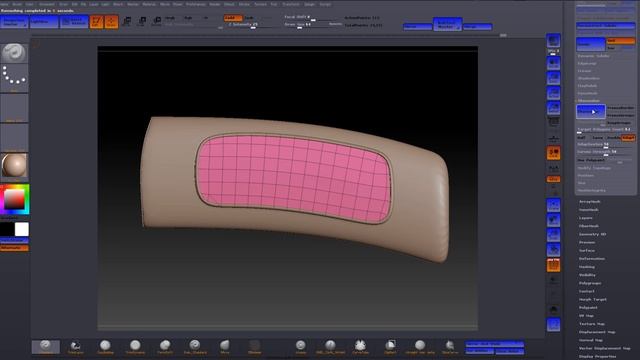Viewport: 640px width, 360px height.
Task: Toggle the orange Adapt button
Action: point(628,138)
